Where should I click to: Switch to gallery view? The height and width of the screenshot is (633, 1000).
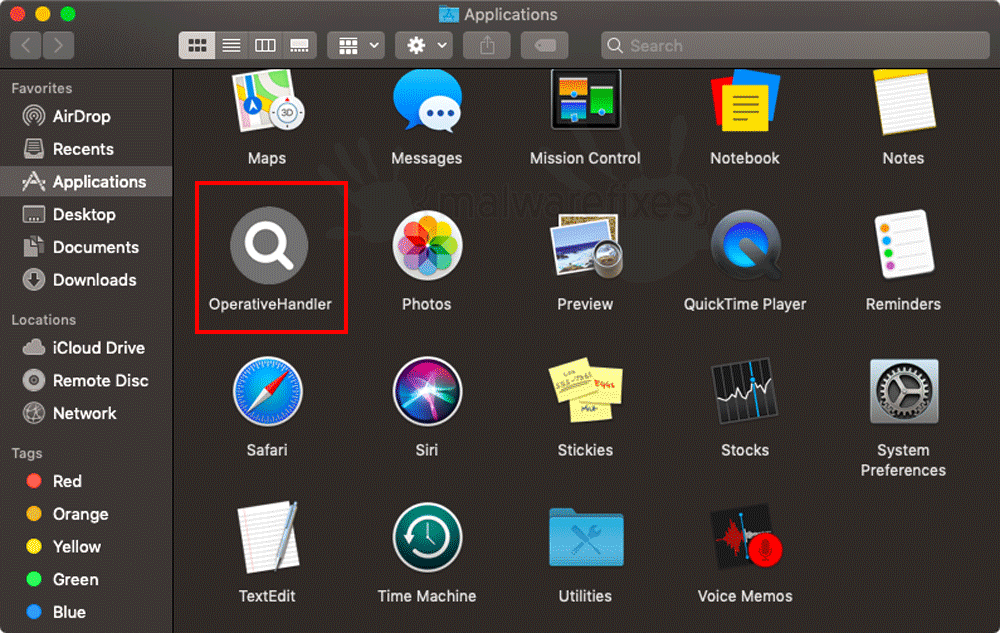[x=299, y=46]
